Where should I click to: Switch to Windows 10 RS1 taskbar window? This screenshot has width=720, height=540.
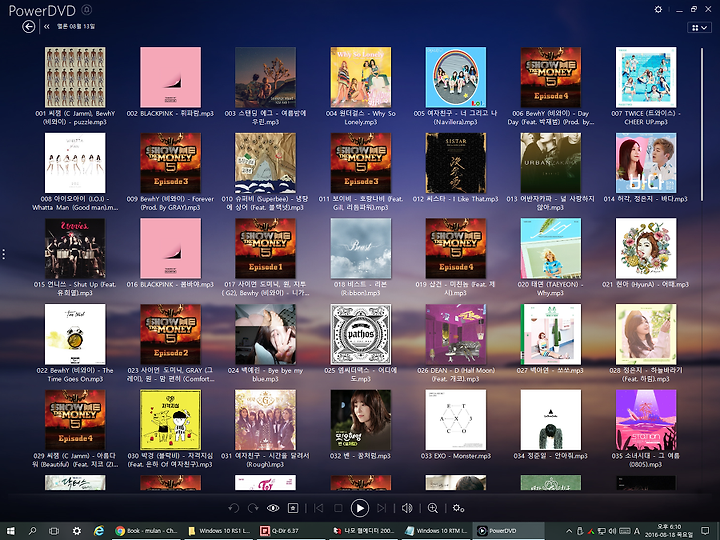coord(219,531)
